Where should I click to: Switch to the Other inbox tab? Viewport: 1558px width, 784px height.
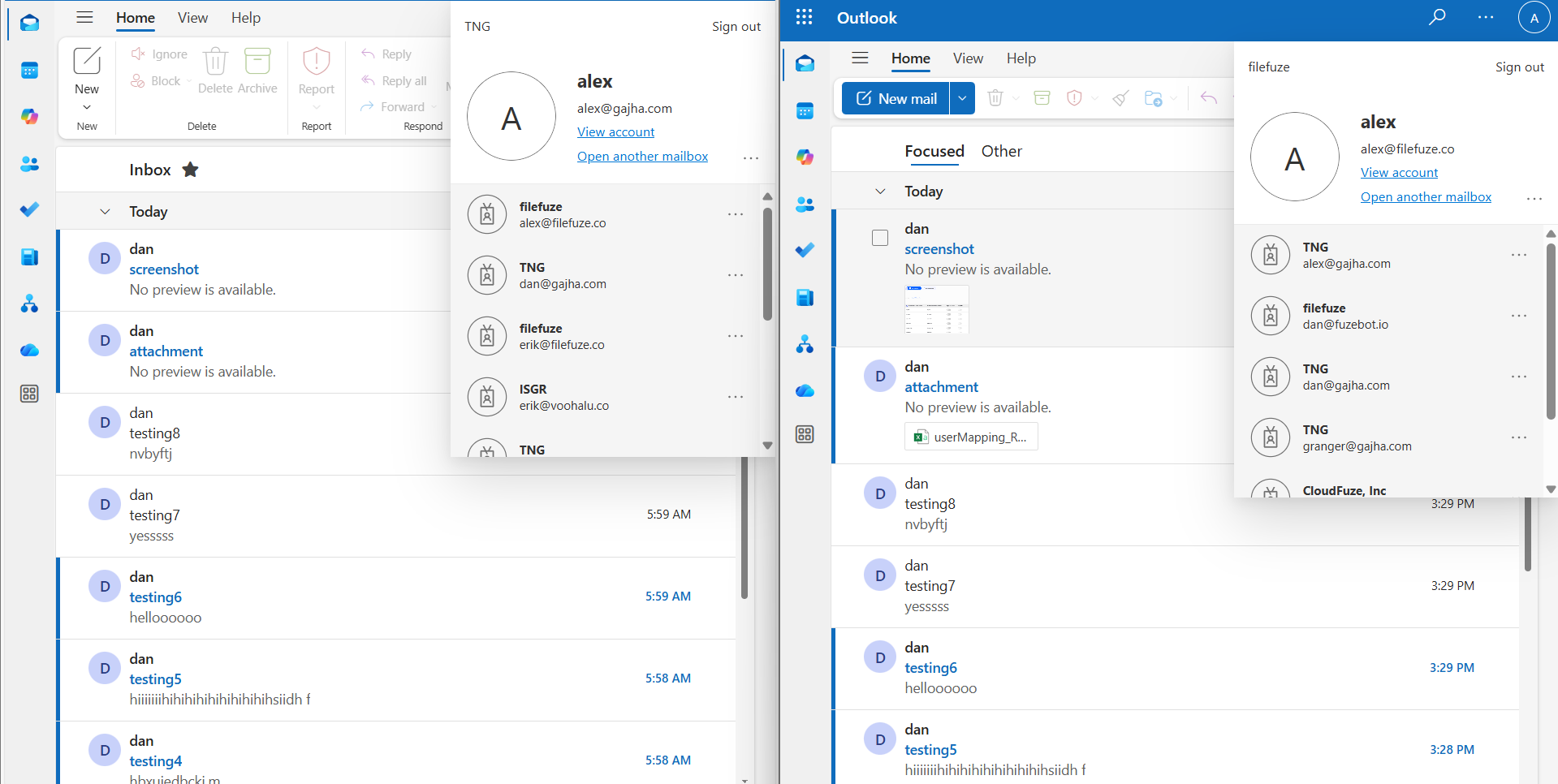pyautogui.click(x=1002, y=151)
